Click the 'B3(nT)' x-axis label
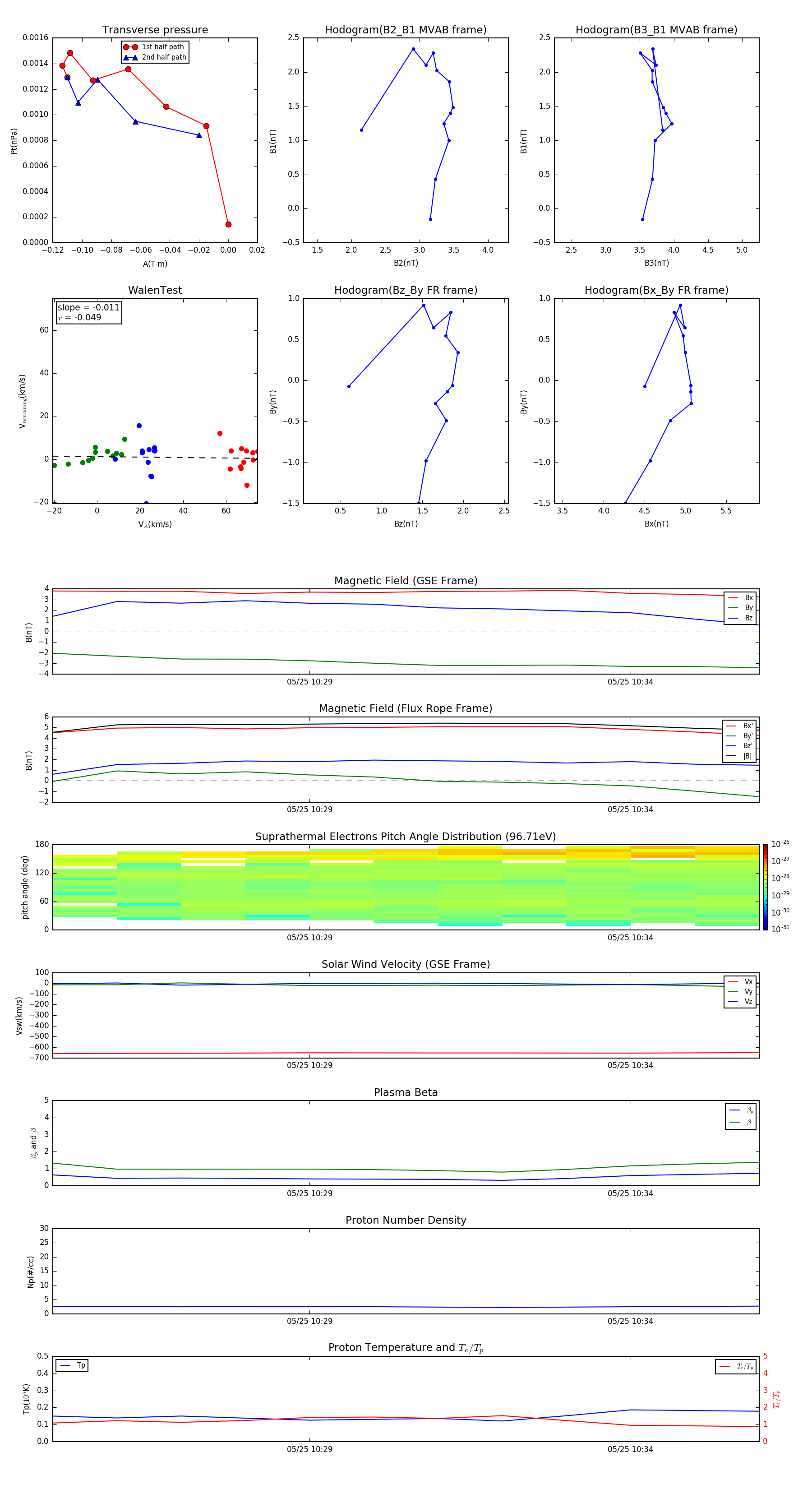Image resolution: width=812 pixels, height=1489 pixels. pyautogui.click(x=656, y=263)
